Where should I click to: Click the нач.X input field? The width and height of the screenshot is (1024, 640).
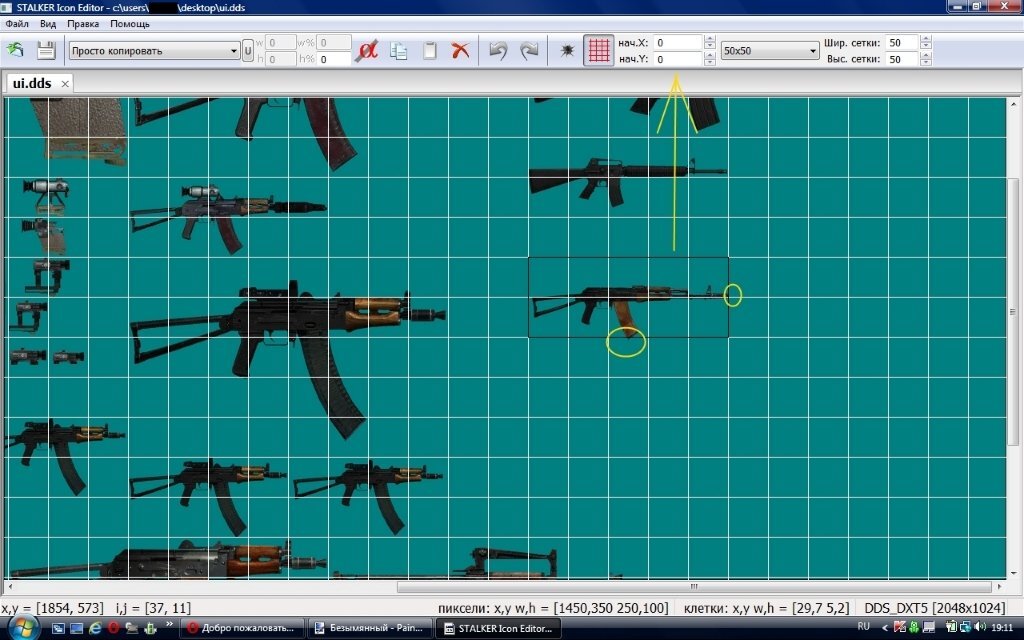[x=678, y=43]
